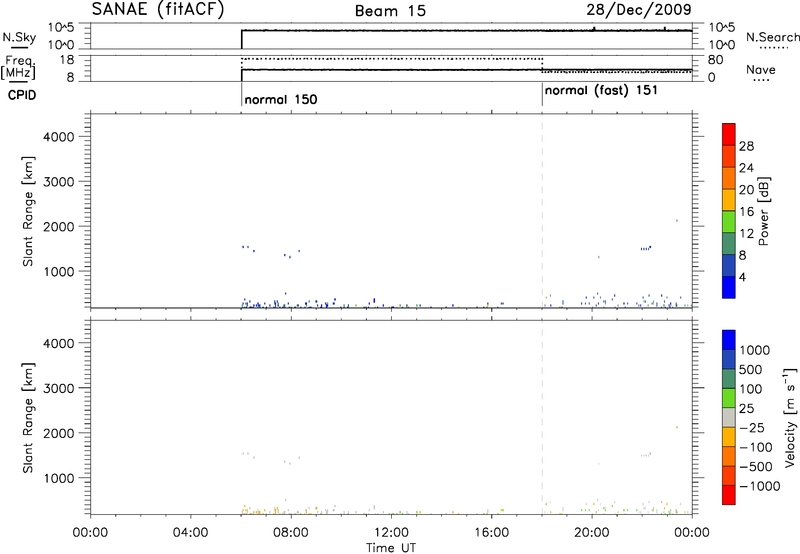Click the blue echo cluster near 22:00 at 1500 km
Screen dimensions: 800x554
click(x=645, y=248)
